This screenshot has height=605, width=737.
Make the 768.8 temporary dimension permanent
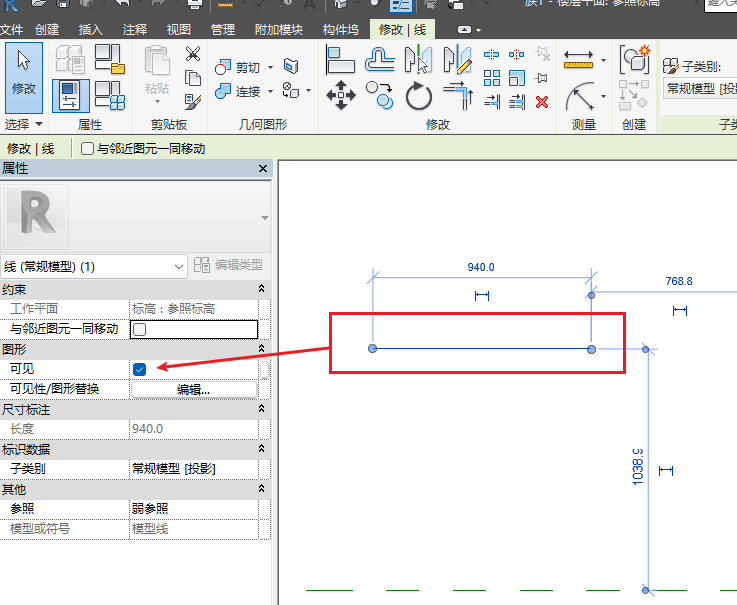coord(680,311)
